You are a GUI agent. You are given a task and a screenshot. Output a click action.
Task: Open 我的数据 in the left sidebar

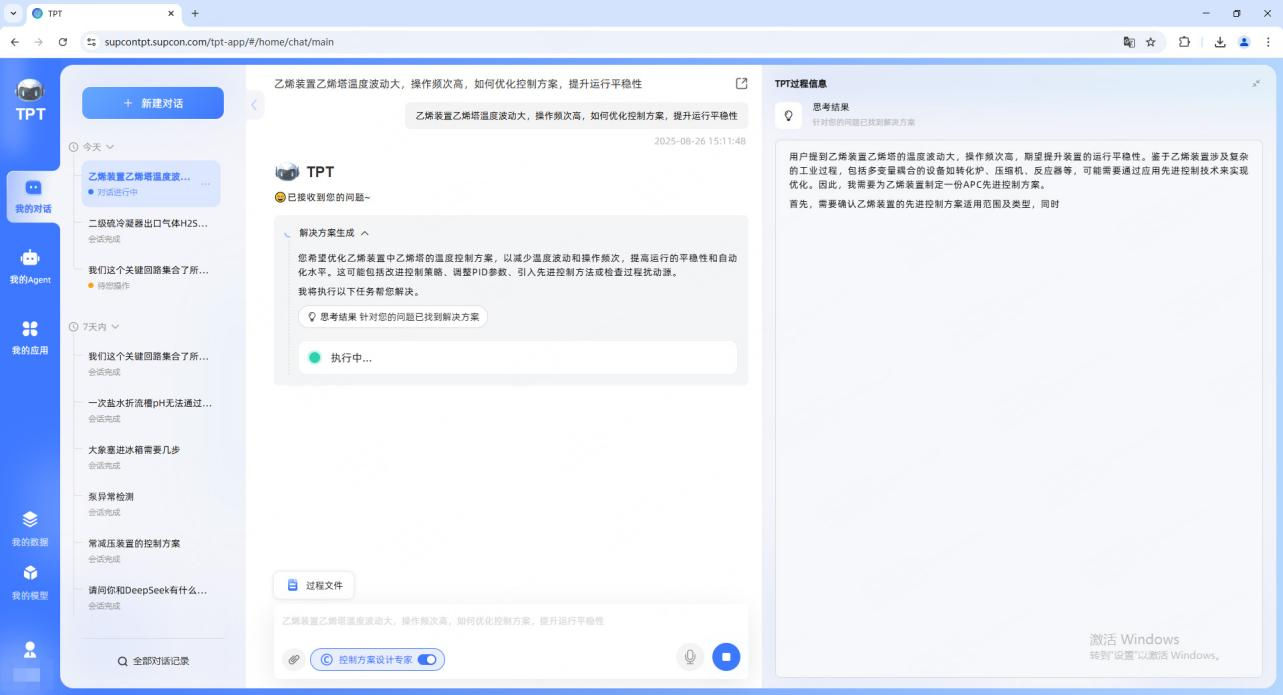tap(30, 528)
